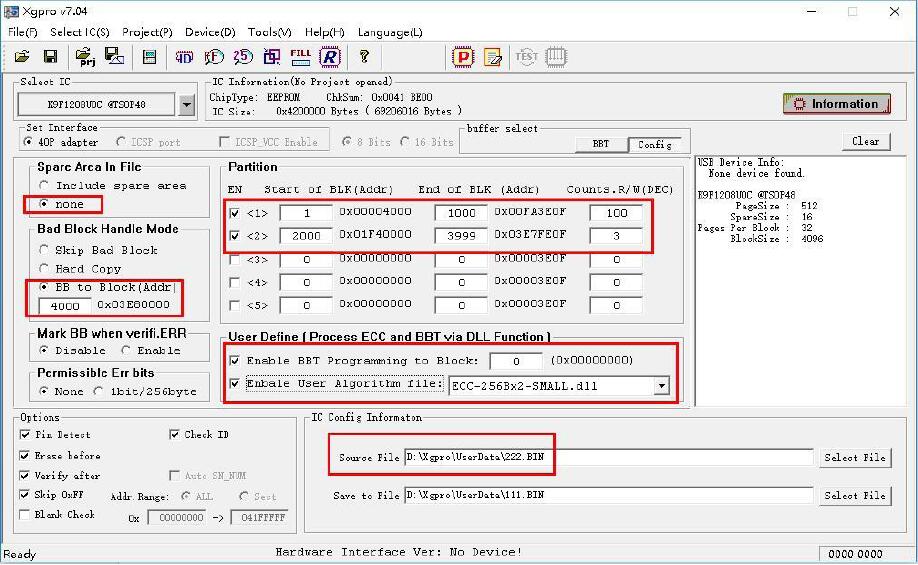Open the Select IC(S) menu

point(80,32)
